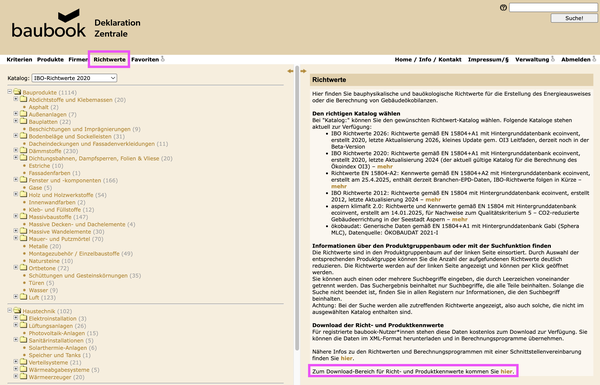Image resolution: width=600 pixels, height=385 pixels.
Task: Click the Suche! button
Action: tap(574, 18)
